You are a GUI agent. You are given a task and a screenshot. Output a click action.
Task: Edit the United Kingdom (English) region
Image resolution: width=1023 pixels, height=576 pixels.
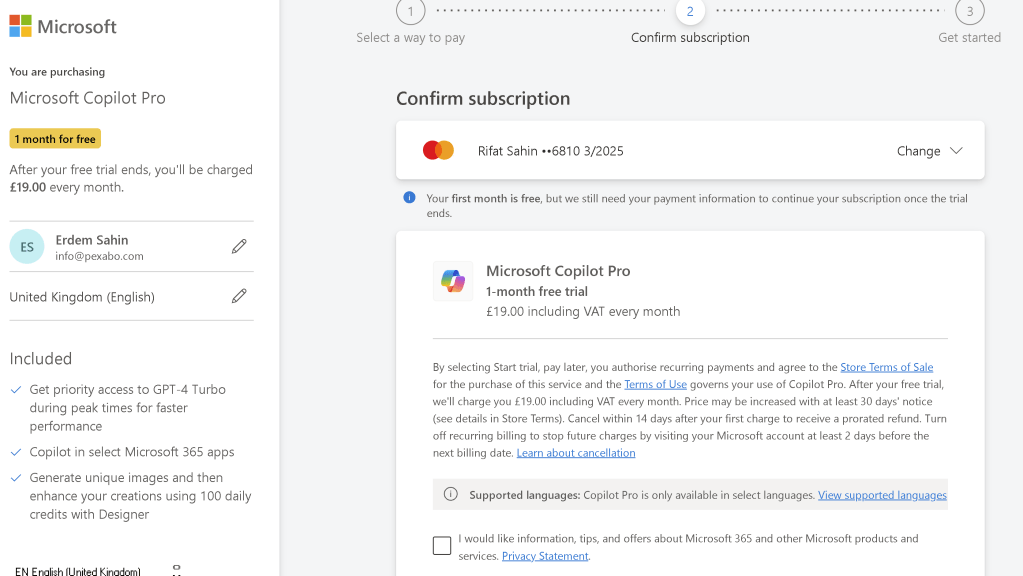[x=239, y=296]
